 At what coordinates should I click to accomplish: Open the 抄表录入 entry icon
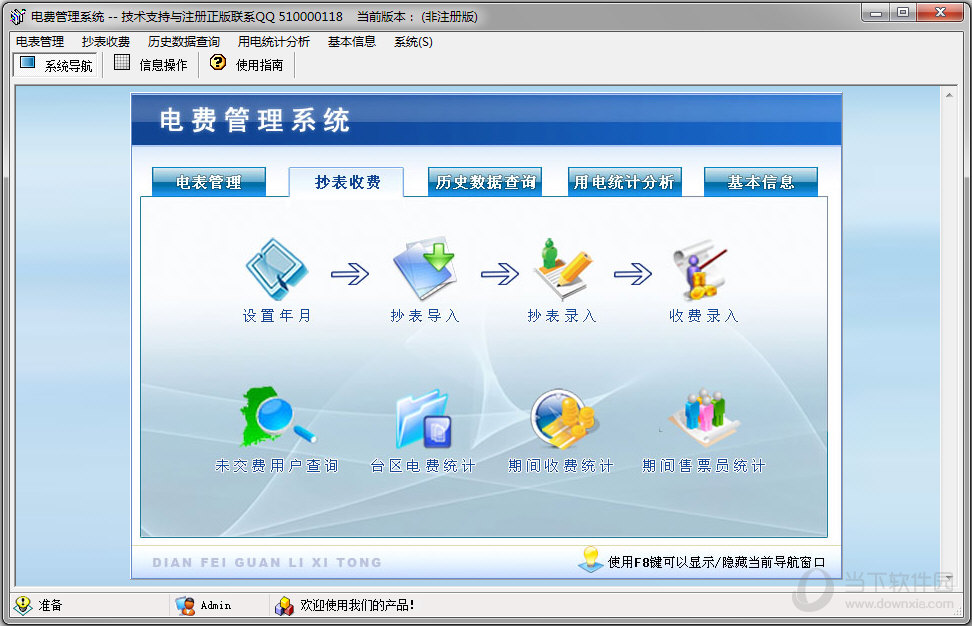[x=563, y=269]
